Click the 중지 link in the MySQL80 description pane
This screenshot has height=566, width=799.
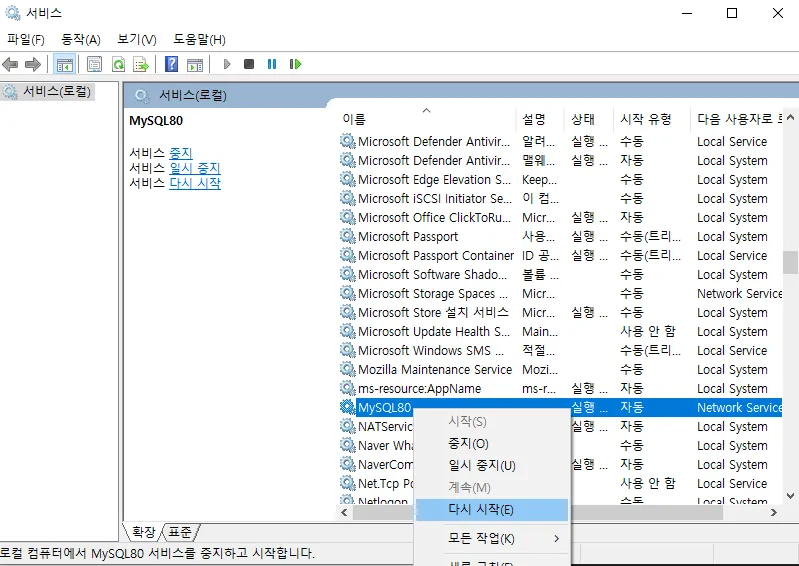click(180, 153)
